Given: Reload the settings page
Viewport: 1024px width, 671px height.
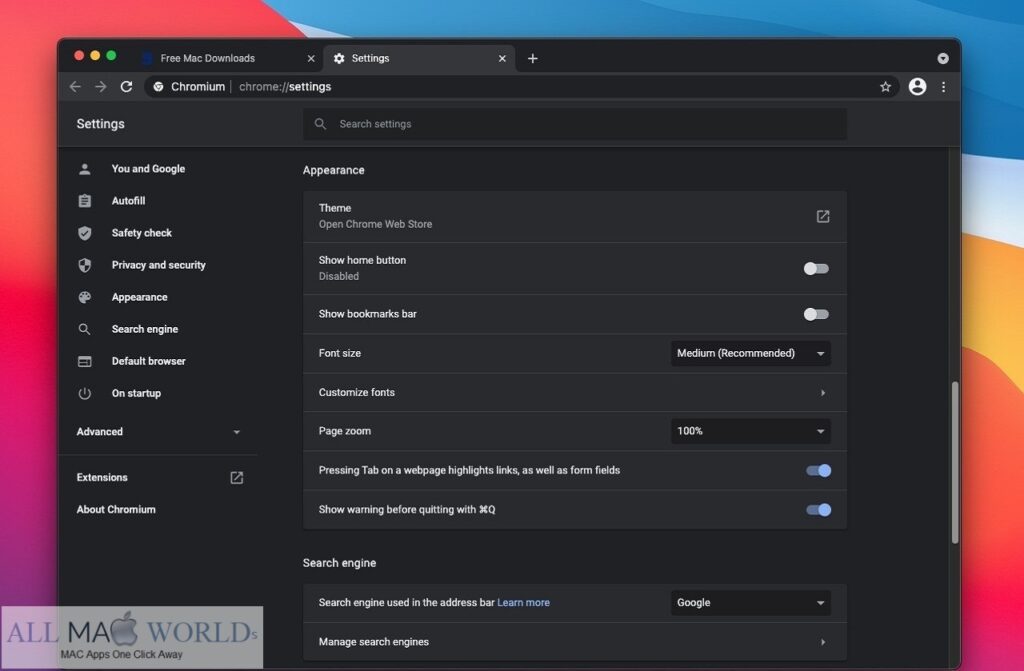Looking at the screenshot, I should click(x=127, y=86).
